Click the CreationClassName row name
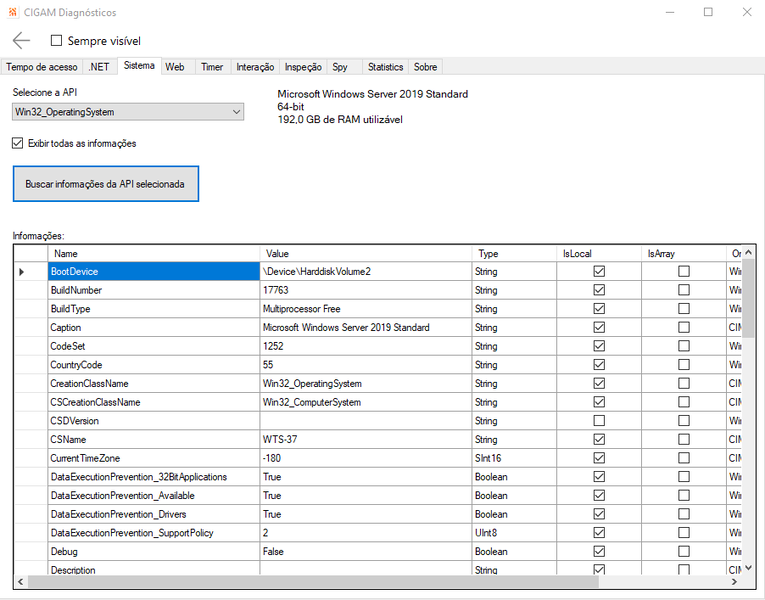Viewport: 765px width, 600px height. coord(154,383)
